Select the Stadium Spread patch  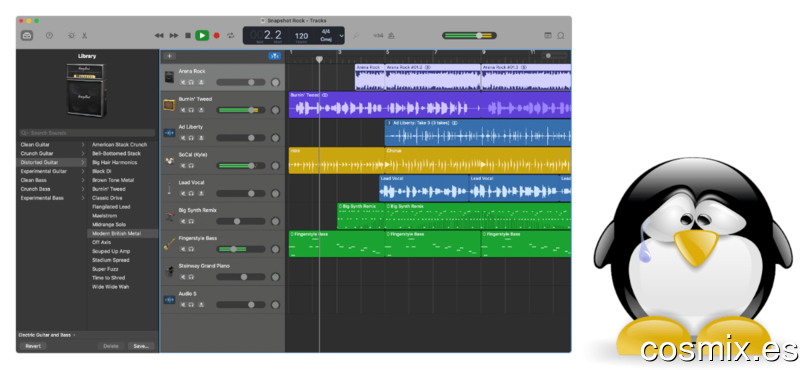point(111,260)
